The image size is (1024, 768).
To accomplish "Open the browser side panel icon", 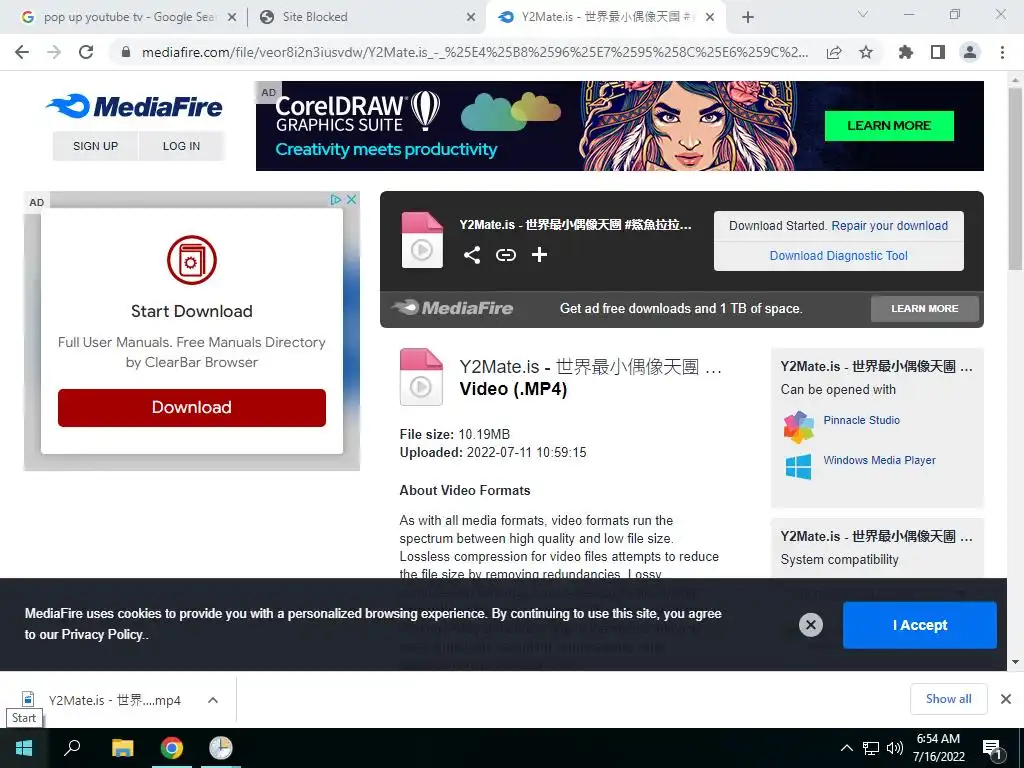I will 938,52.
